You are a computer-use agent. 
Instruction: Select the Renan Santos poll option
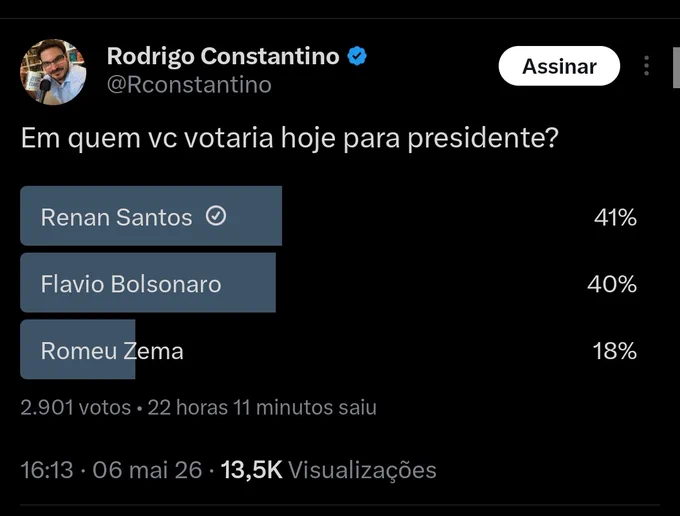[x=329, y=216]
